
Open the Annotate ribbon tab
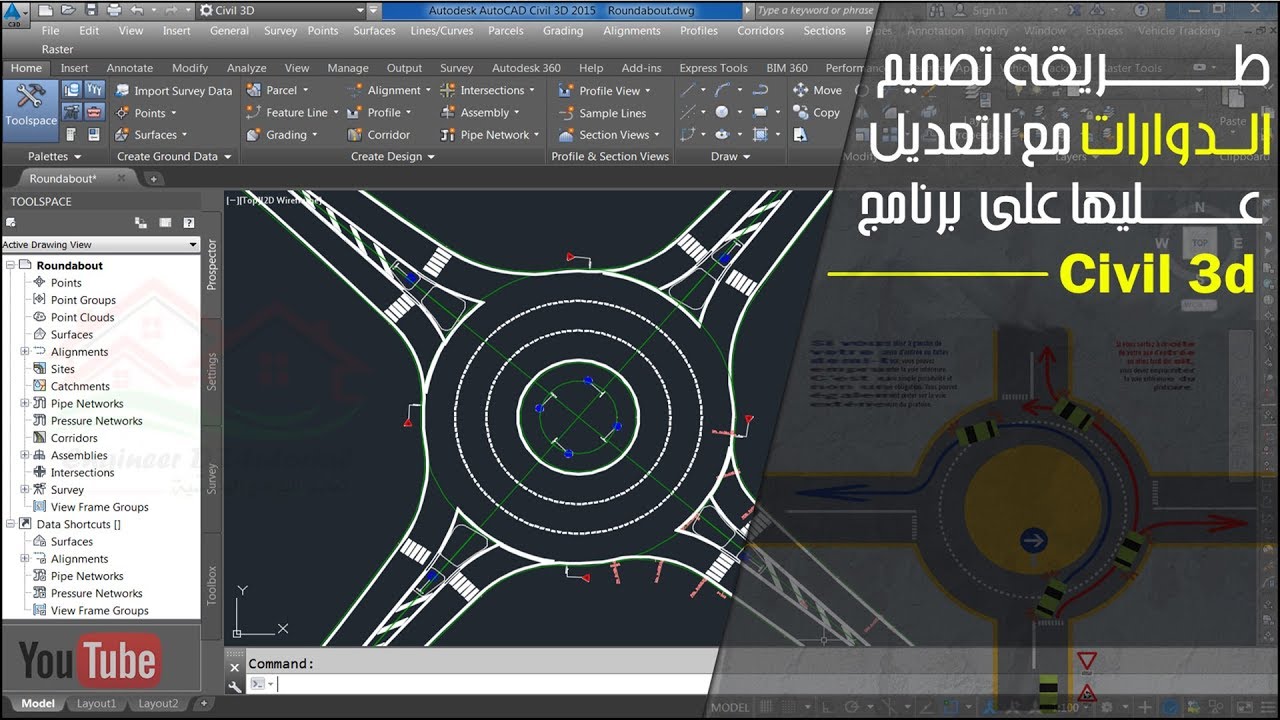pyautogui.click(x=130, y=68)
